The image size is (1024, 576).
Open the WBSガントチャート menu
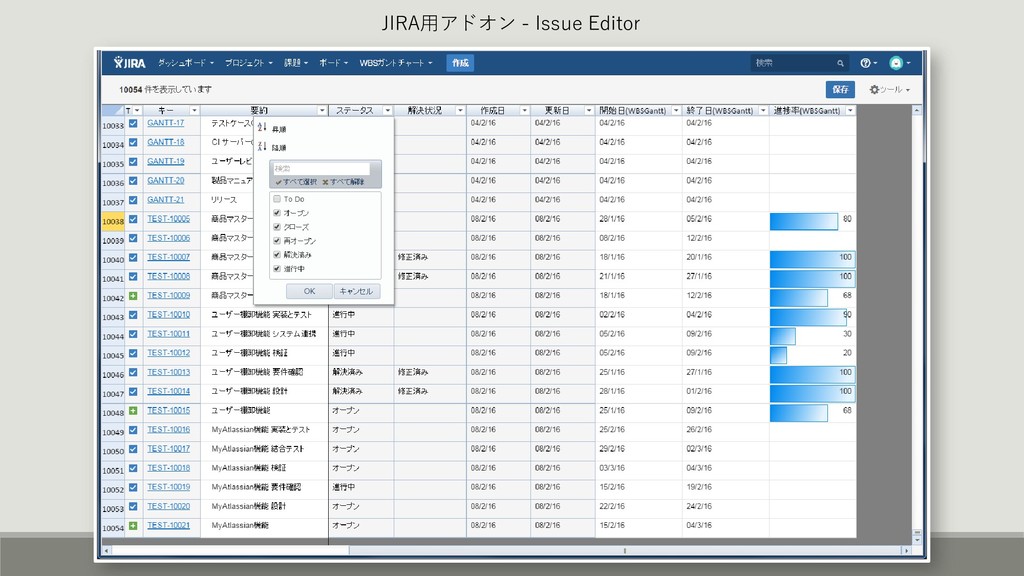(396, 63)
